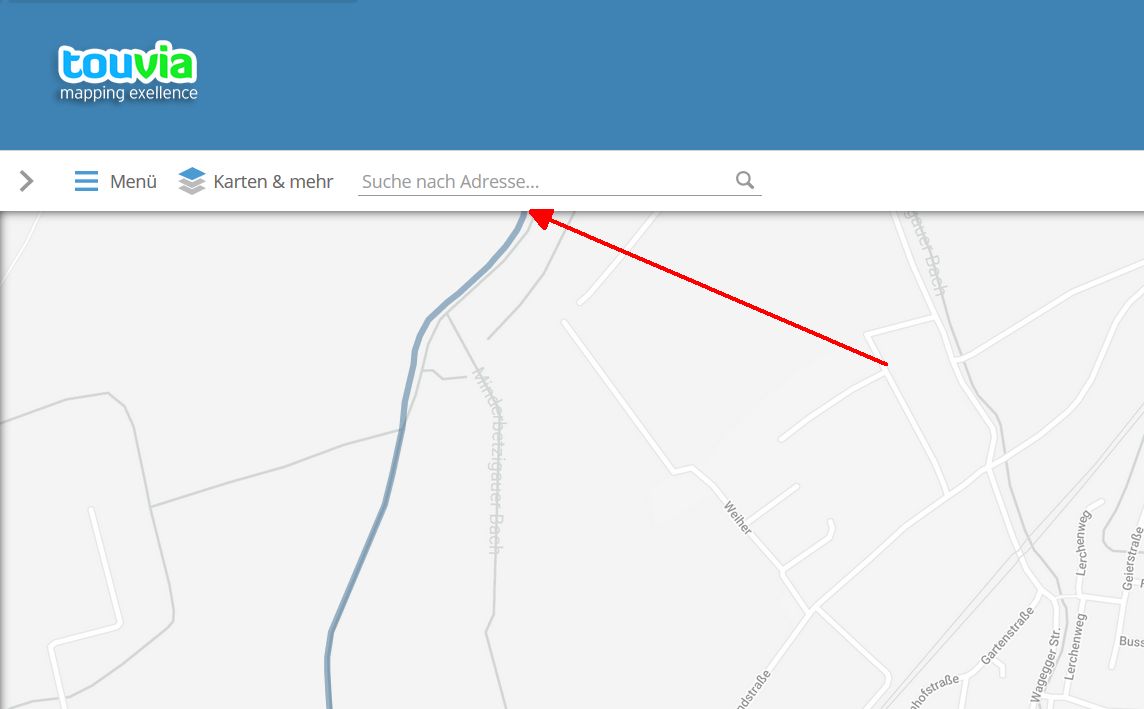Click the stacked layers icon
The image size is (1144, 709).
coord(192,181)
